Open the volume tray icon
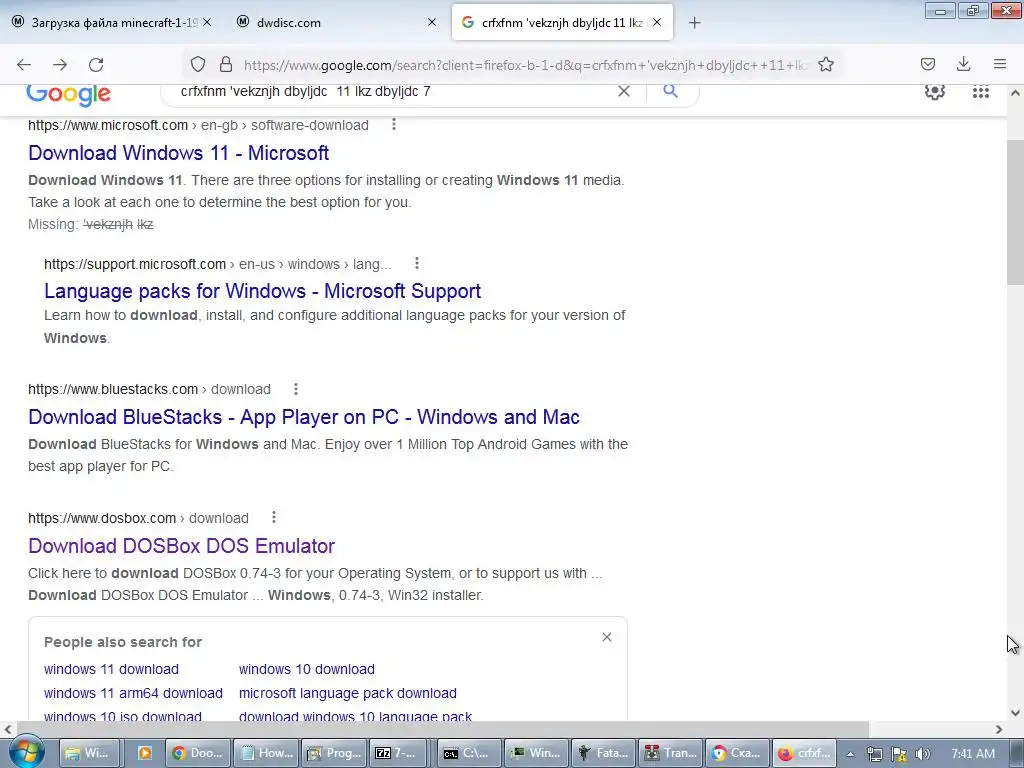 coord(922,754)
